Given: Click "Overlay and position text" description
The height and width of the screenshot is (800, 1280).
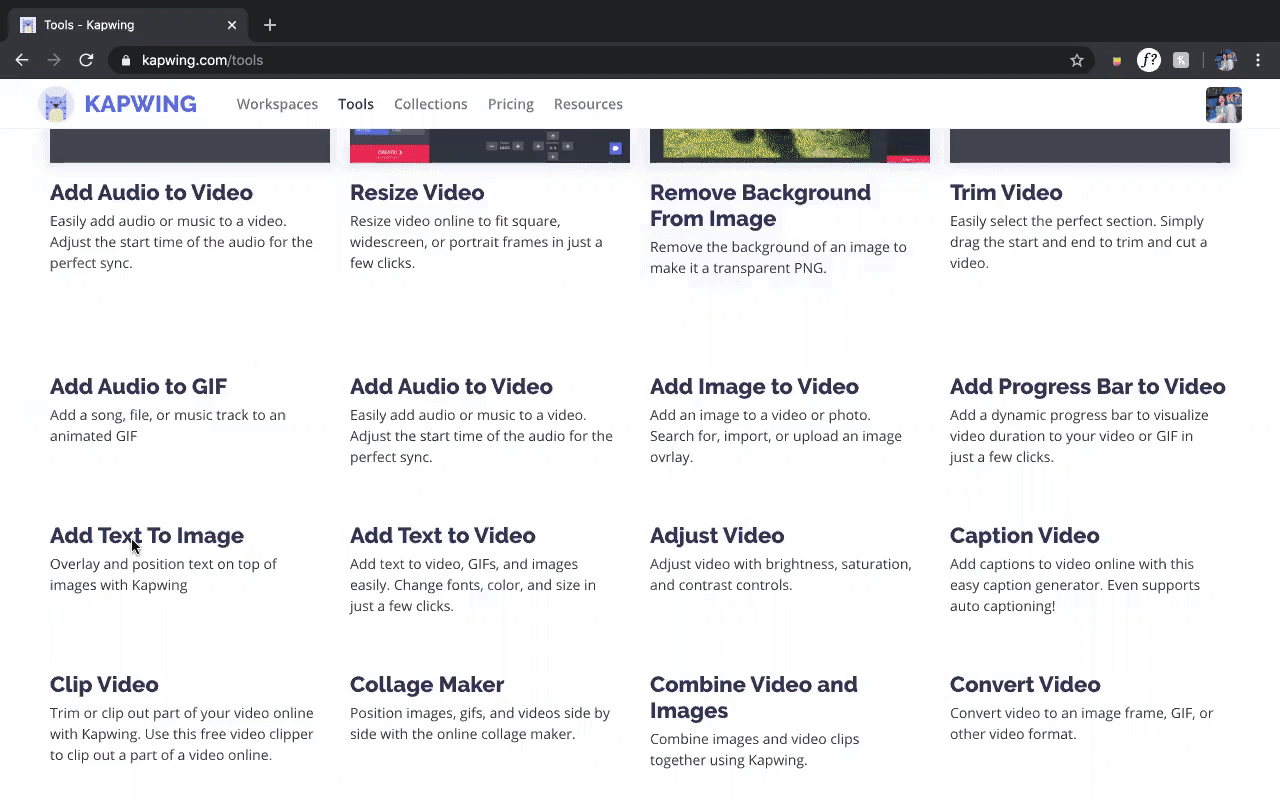Looking at the screenshot, I should [x=163, y=574].
